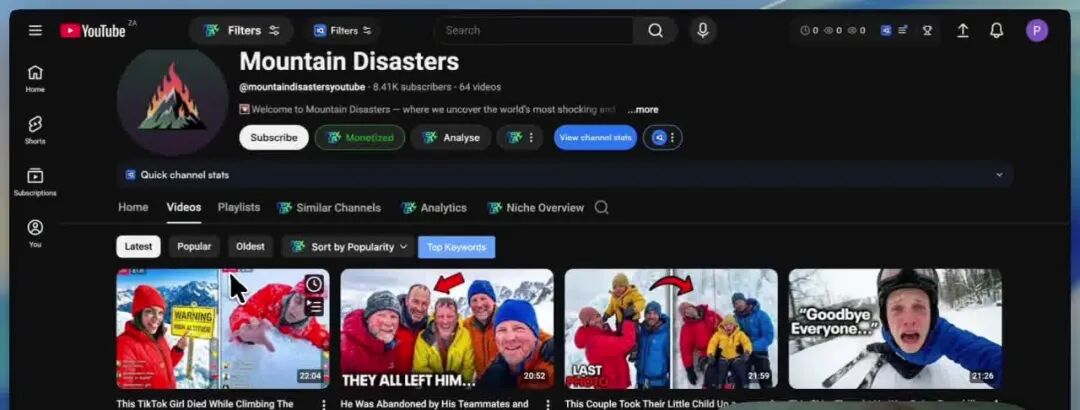Open the Sort by Popularity dropdown
This screenshot has width=1080, height=410.
348,247
